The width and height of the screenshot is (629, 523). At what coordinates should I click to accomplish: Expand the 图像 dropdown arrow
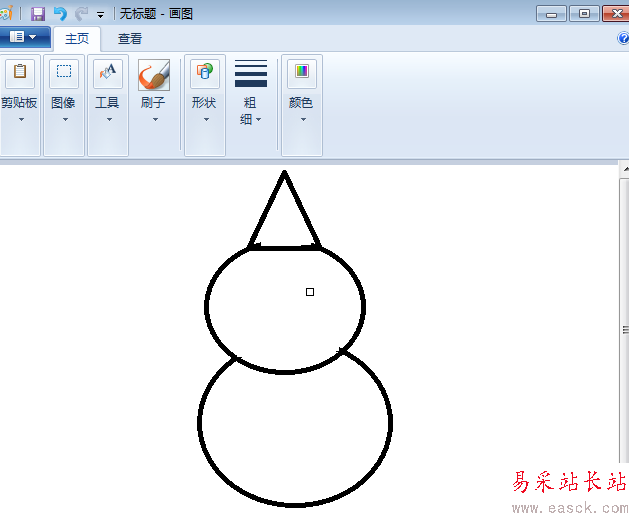[65, 120]
